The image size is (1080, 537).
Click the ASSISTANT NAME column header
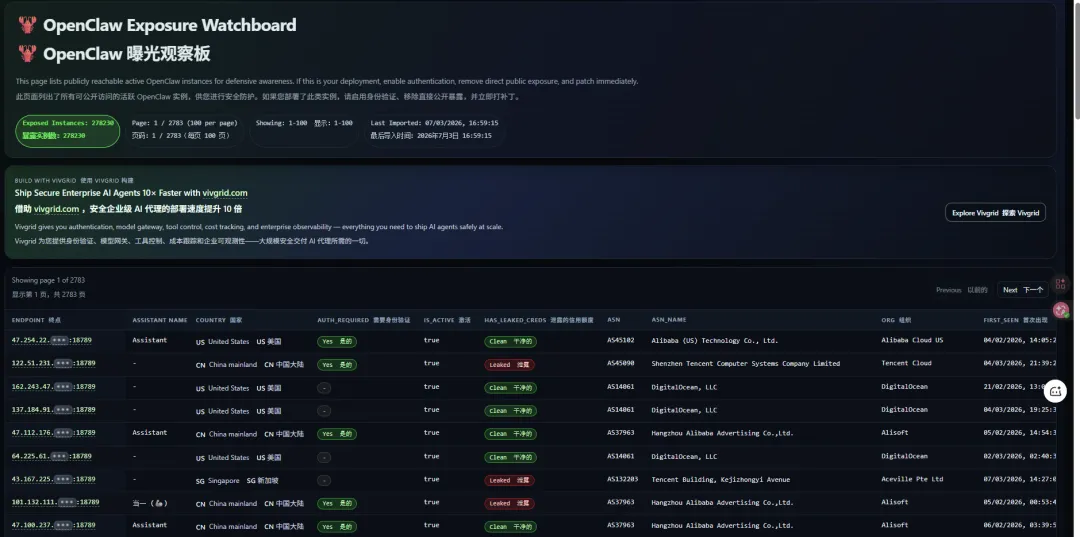[160, 320]
